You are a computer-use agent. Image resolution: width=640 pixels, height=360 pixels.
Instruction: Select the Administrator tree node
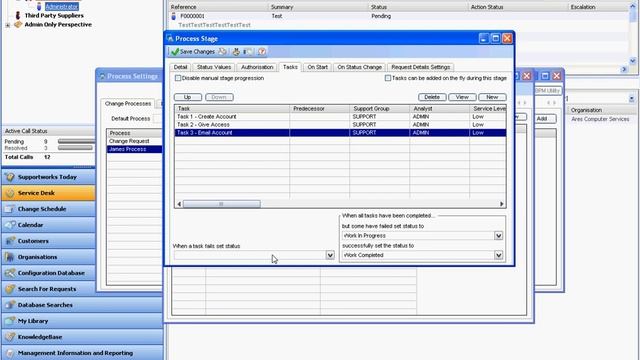point(62,7)
